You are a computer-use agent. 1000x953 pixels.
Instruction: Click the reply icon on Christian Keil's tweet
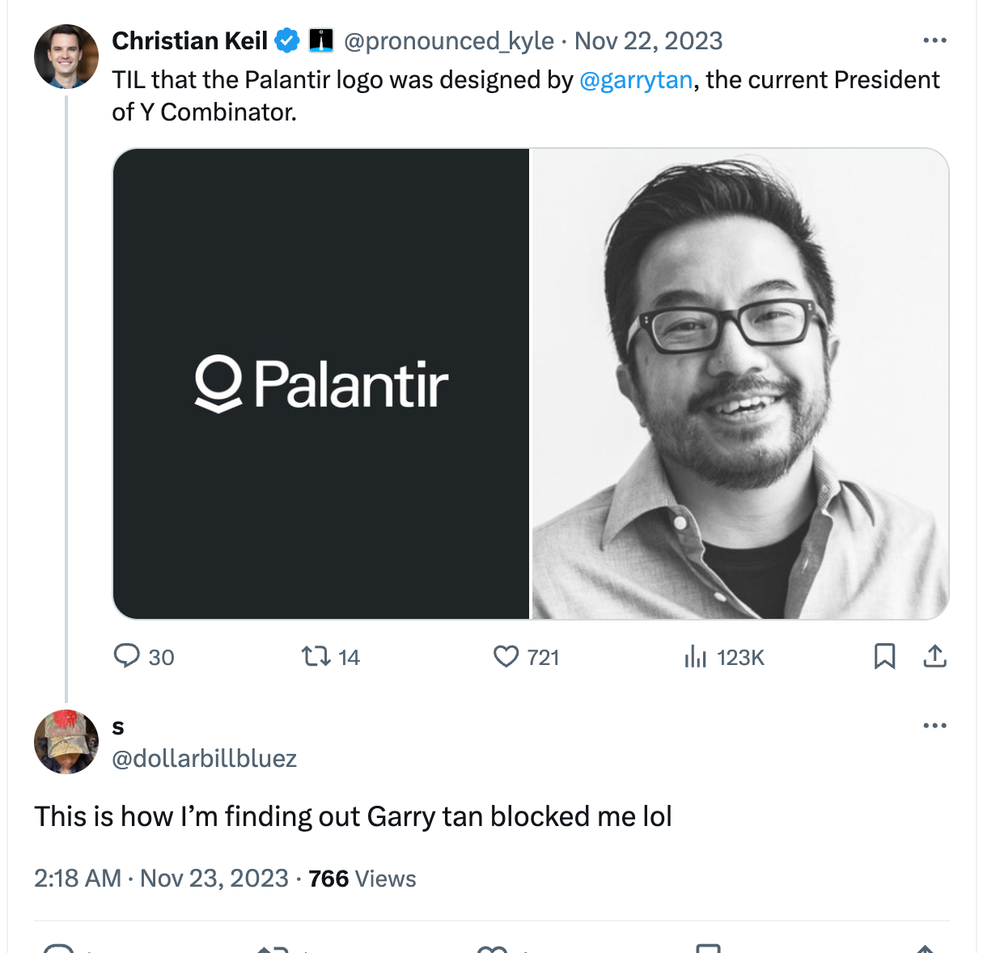[x=128, y=657]
